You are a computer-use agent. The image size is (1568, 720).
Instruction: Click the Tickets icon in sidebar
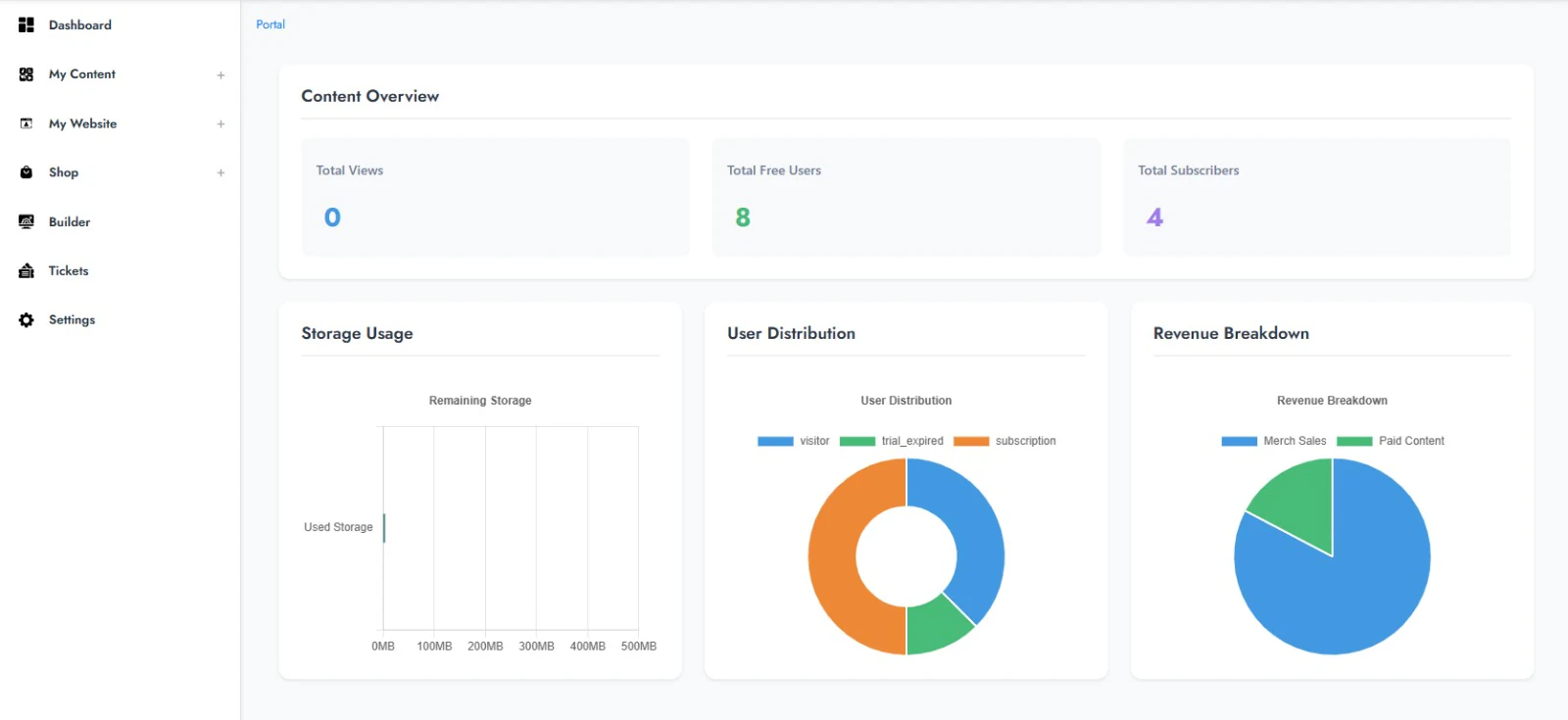pyautogui.click(x=26, y=270)
